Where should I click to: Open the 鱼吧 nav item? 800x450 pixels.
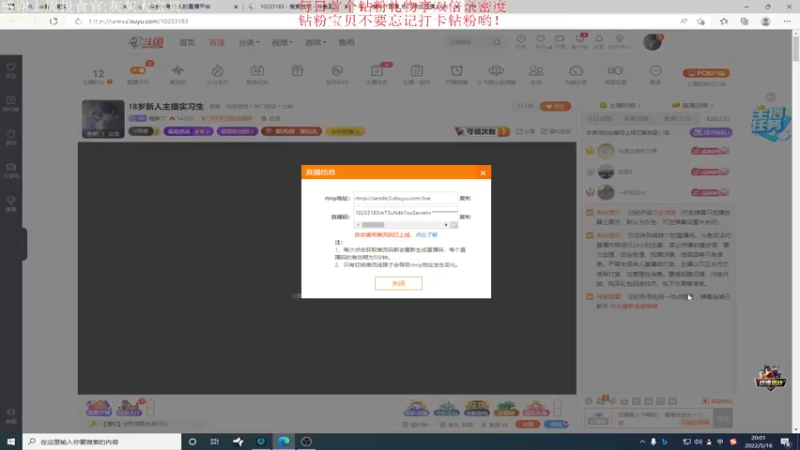point(346,42)
